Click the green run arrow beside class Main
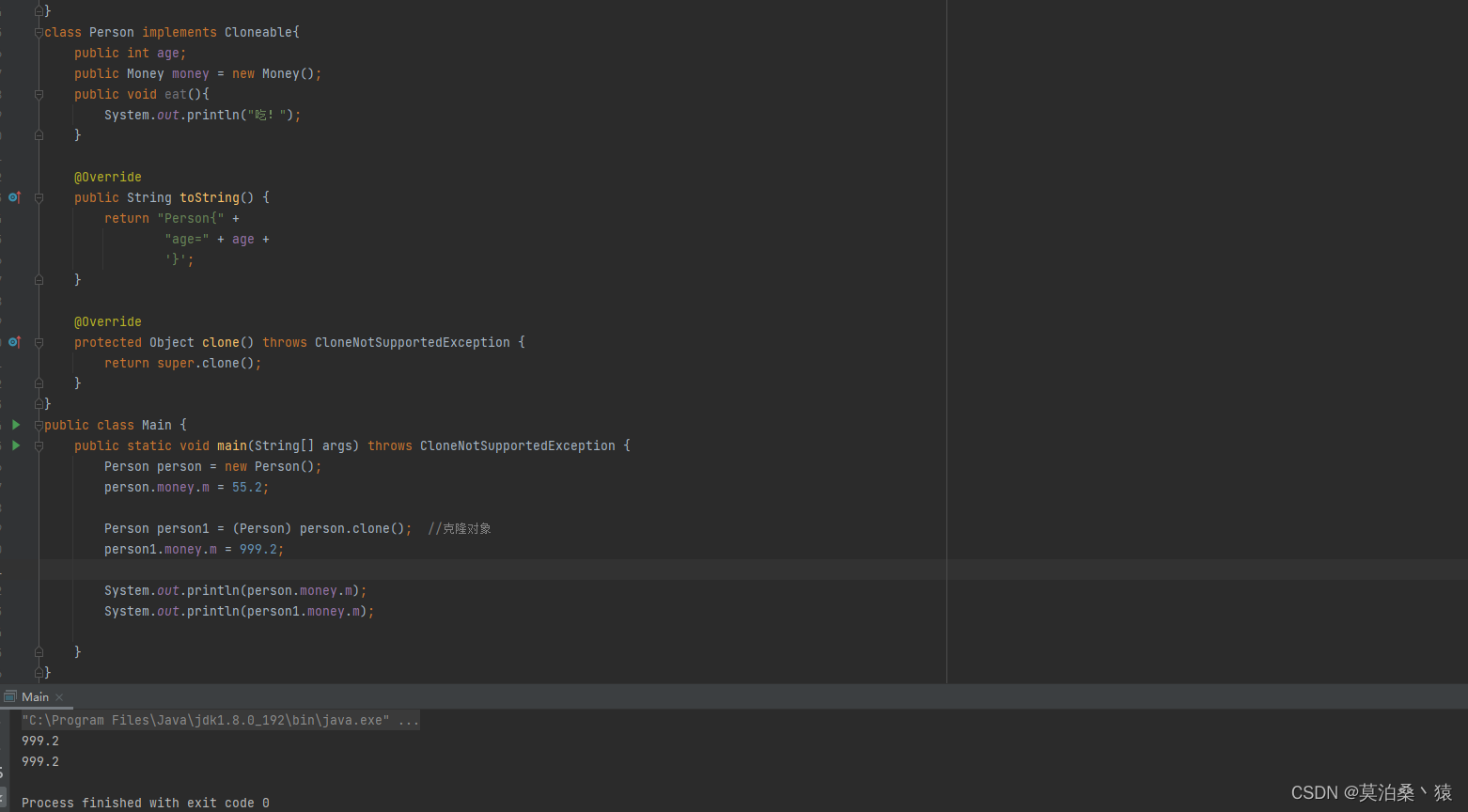 pos(16,425)
